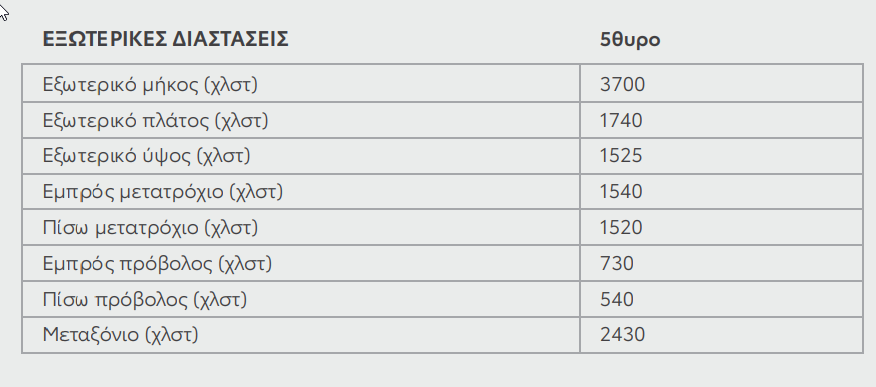Select the rear track value 1520
Screen dimensions: 876x387
(x=621, y=228)
